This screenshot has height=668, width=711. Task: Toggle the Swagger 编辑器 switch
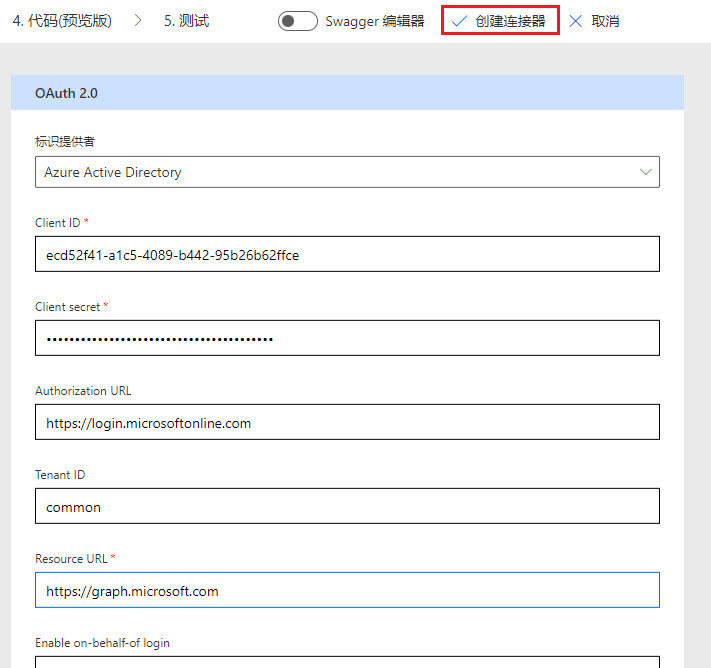click(x=297, y=21)
